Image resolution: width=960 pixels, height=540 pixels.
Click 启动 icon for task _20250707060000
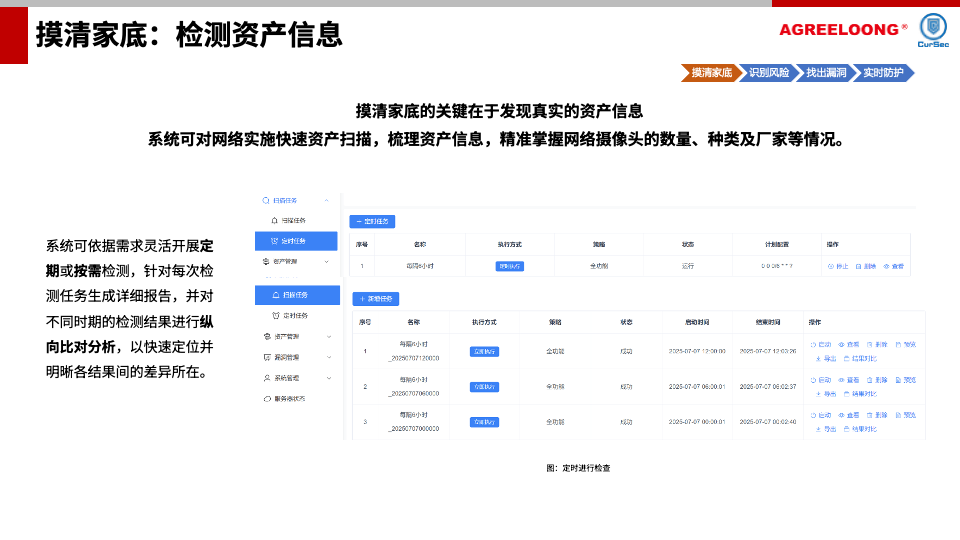point(813,380)
